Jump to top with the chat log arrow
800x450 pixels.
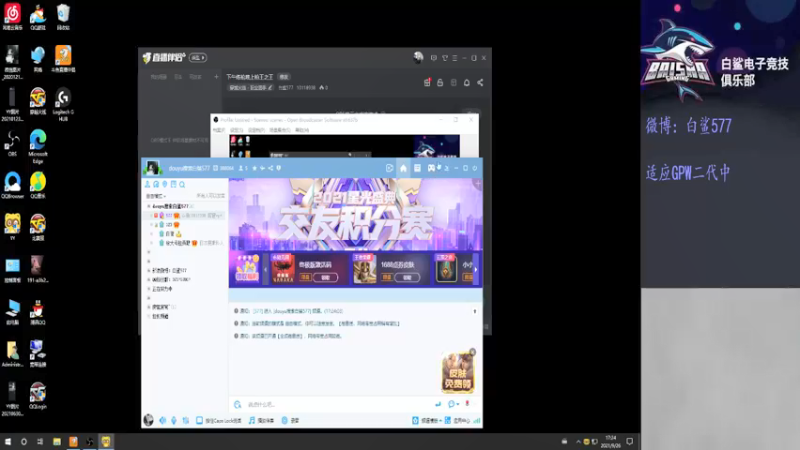[474, 311]
